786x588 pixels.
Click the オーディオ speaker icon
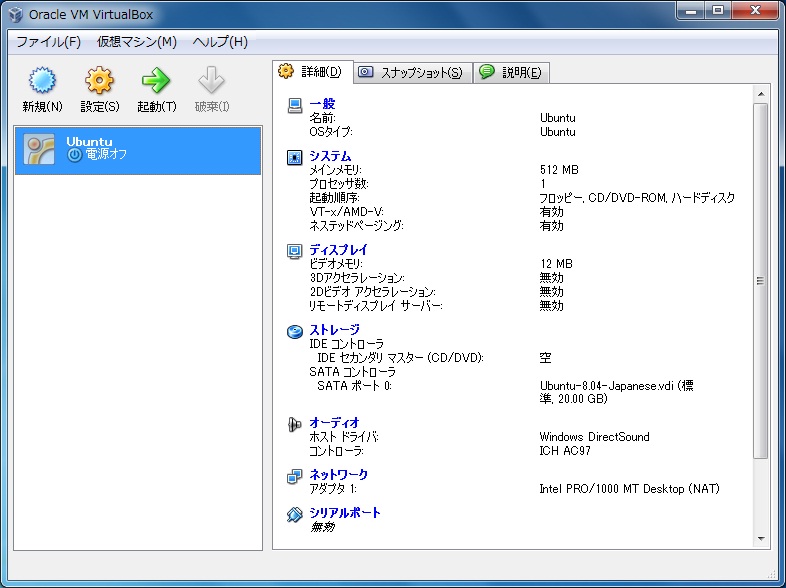point(295,425)
